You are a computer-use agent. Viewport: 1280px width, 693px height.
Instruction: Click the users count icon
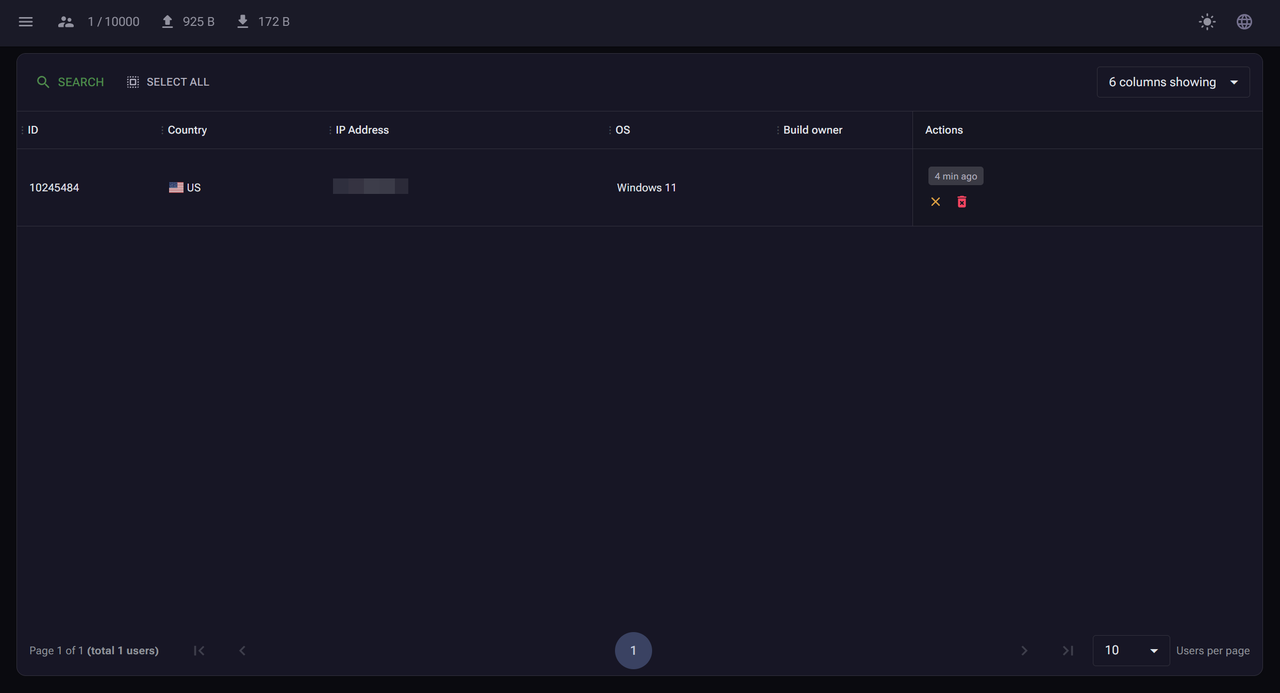[x=66, y=22]
